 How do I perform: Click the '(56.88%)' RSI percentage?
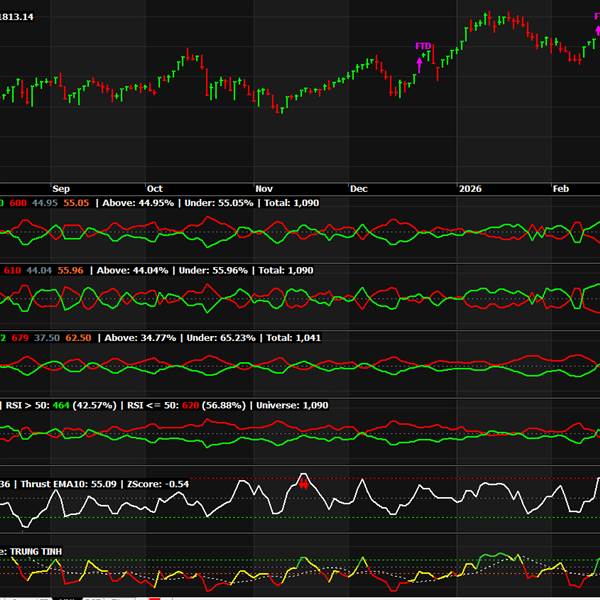point(223,405)
